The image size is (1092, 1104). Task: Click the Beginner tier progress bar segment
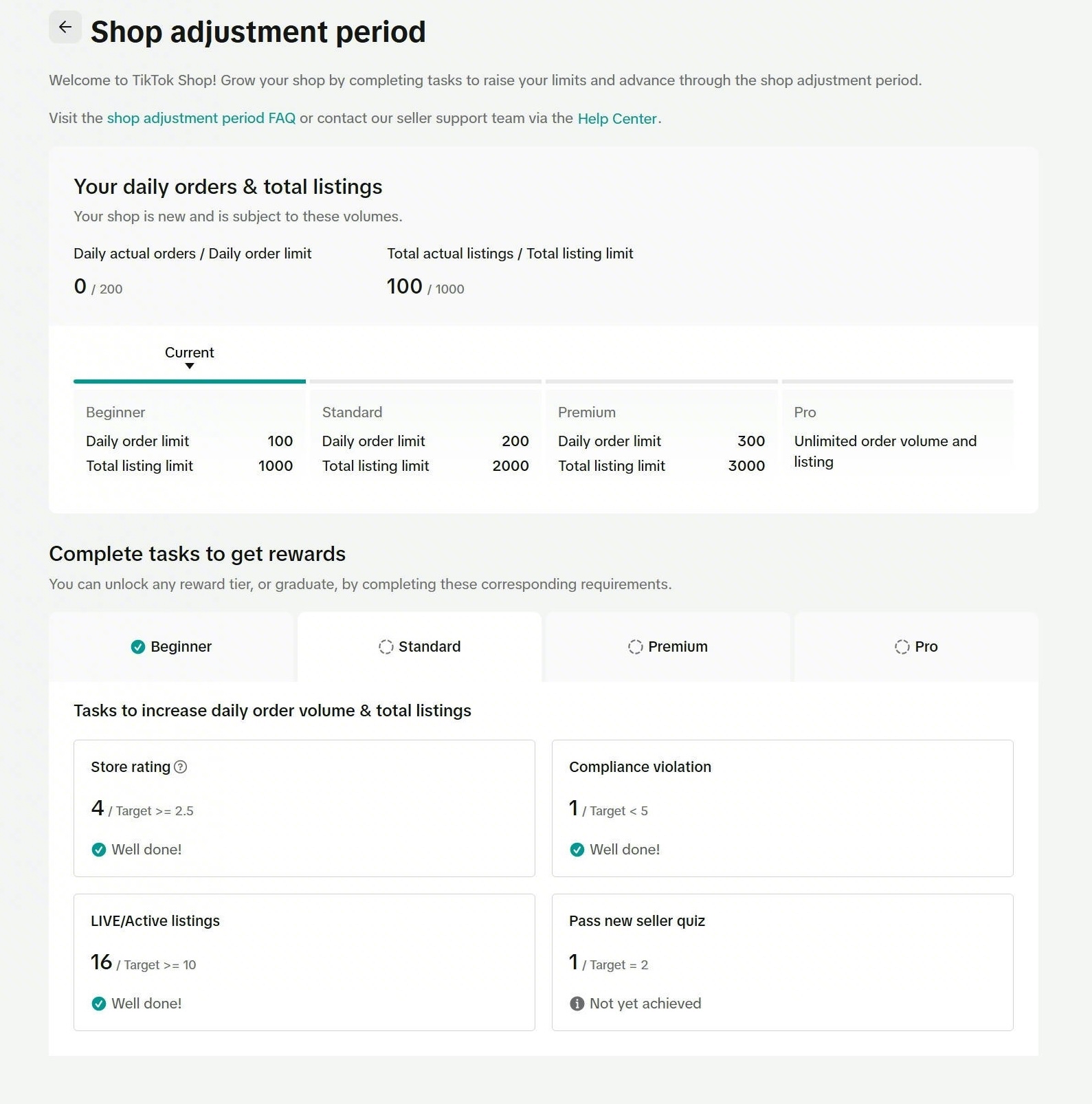pyautogui.click(x=190, y=382)
